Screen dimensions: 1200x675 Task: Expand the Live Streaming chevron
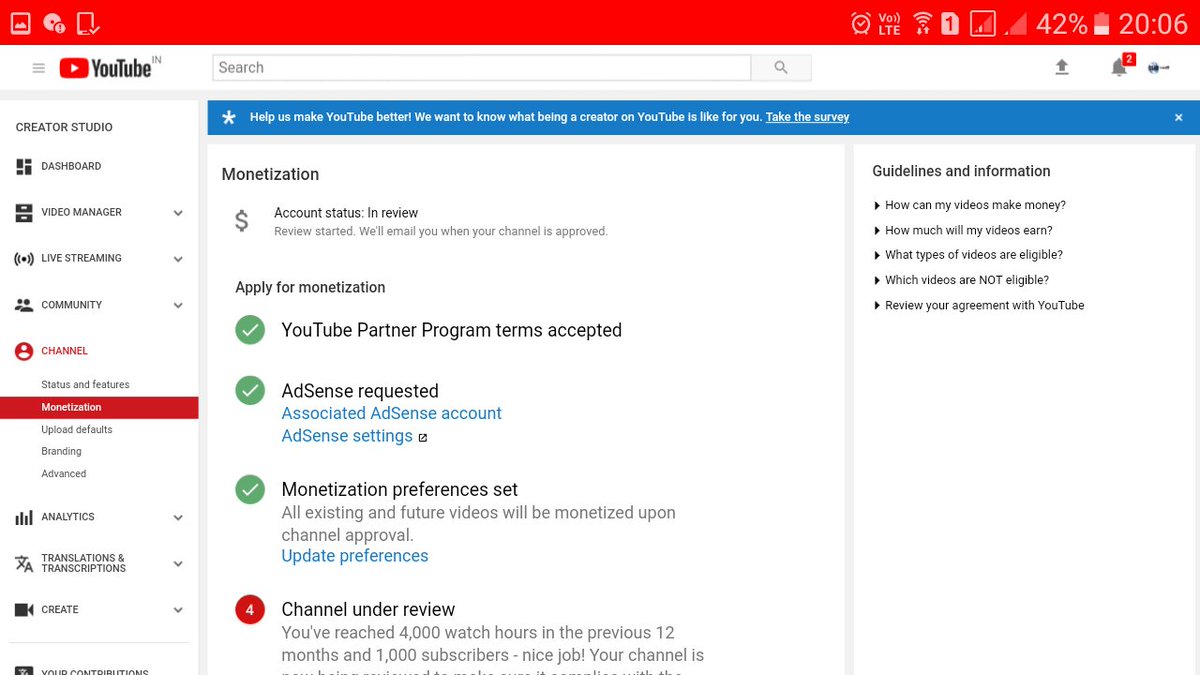178,259
